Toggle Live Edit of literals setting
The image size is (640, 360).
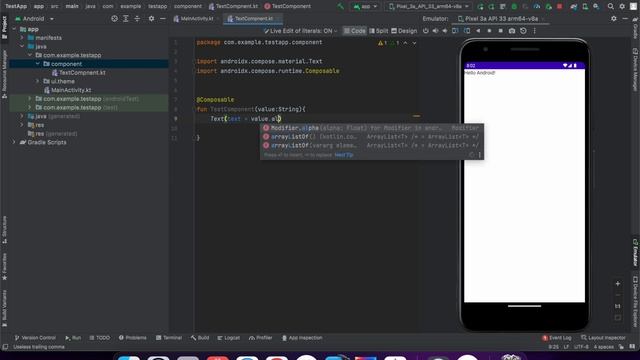301,31
